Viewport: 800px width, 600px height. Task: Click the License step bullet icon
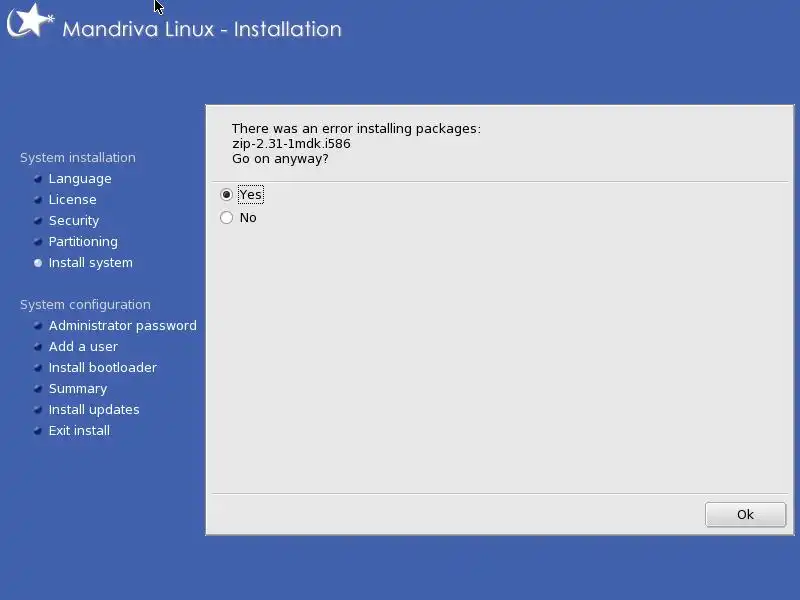pyautogui.click(x=38, y=199)
